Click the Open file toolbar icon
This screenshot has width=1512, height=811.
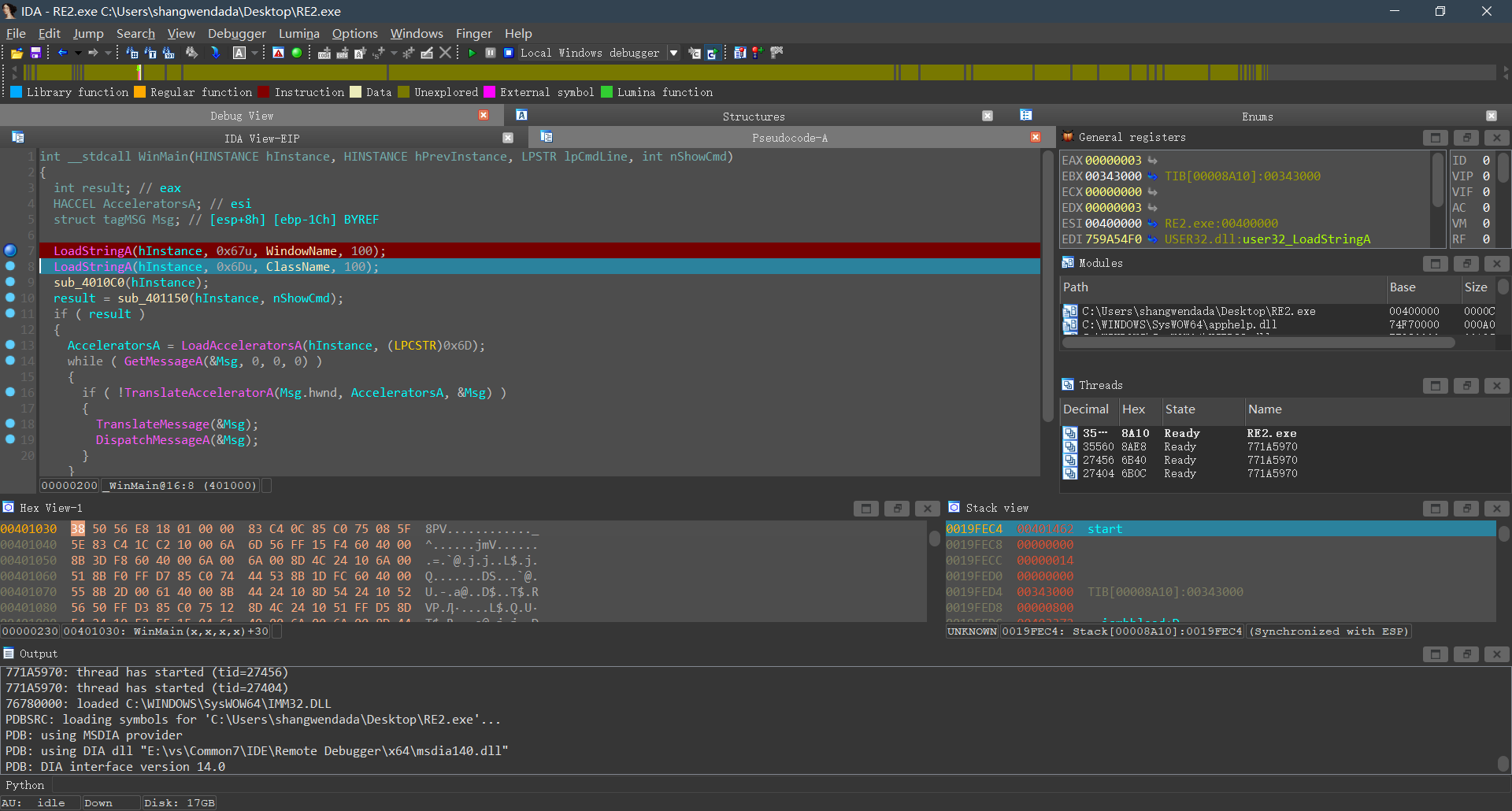pyautogui.click(x=17, y=53)
